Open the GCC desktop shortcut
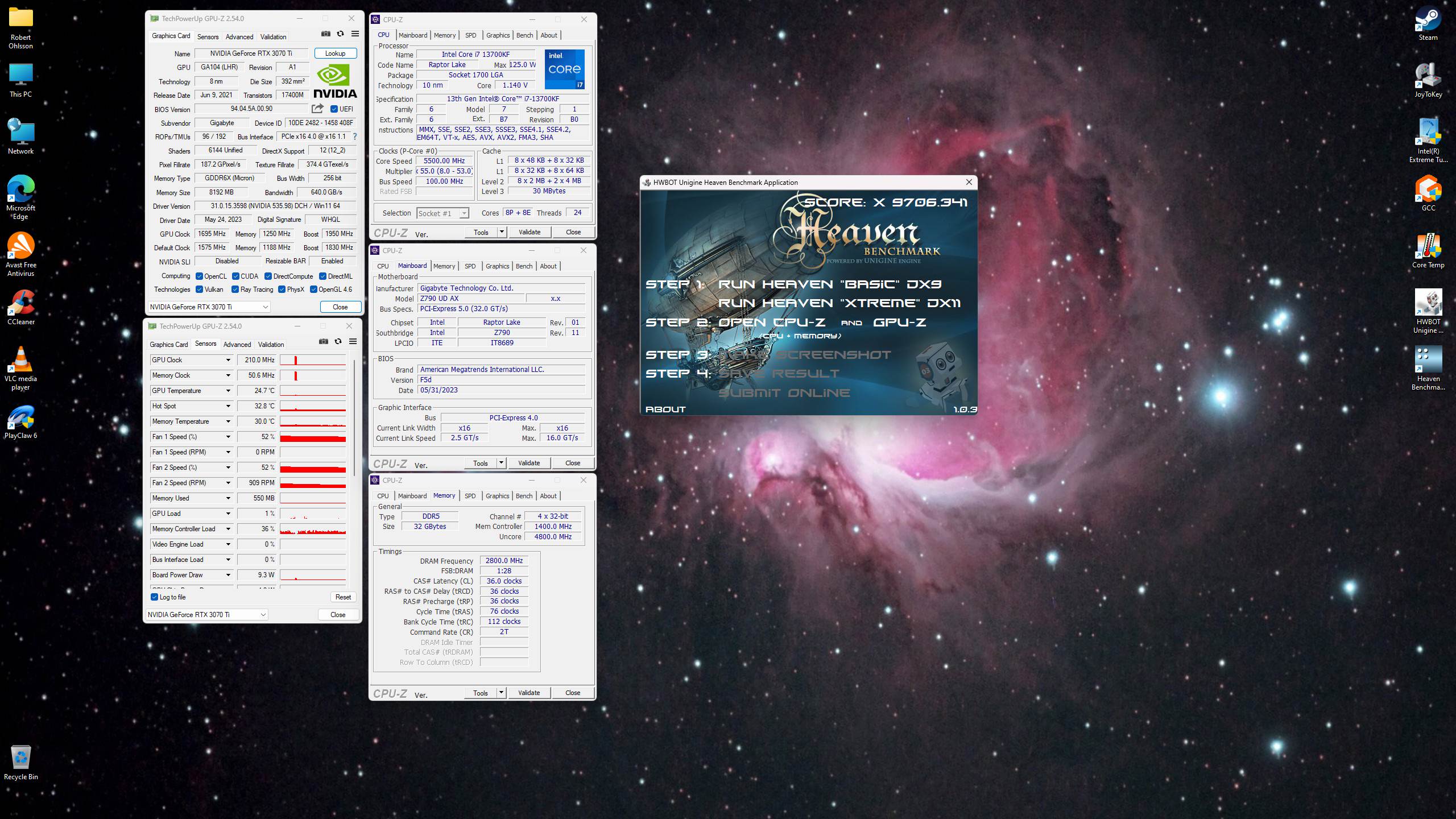 pyautogui.click(x=1428, y=194)
